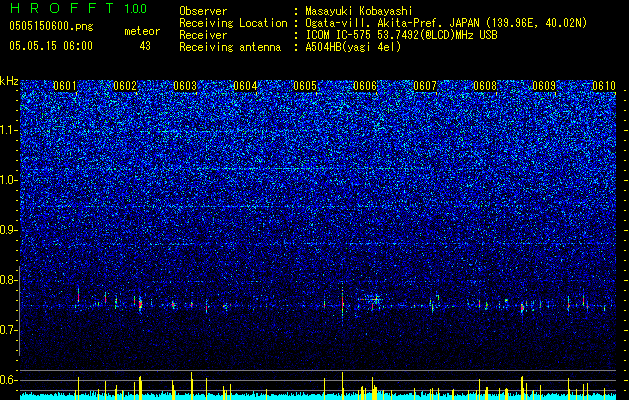629x400 pixels.
Task: Click the date stamp 05.05.15 06:00
Action: click(51, 46)
